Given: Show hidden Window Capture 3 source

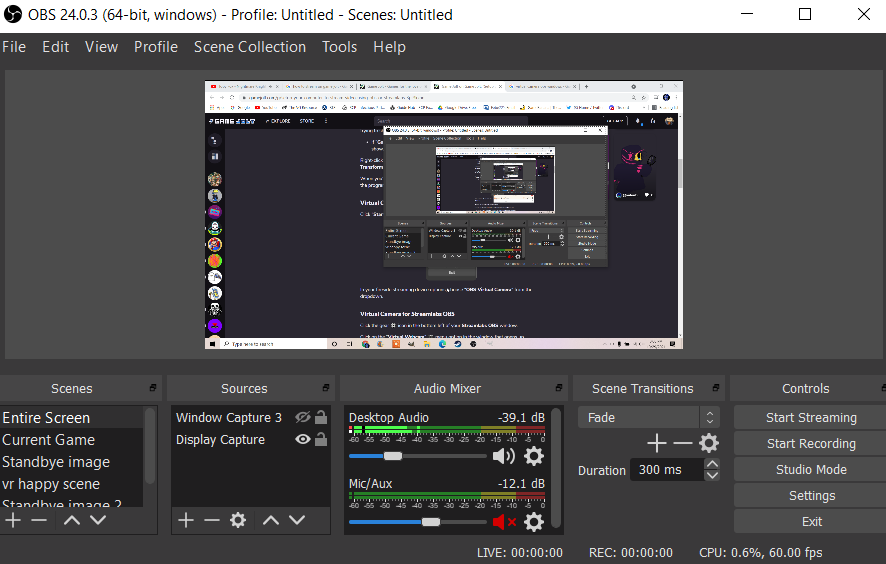Looking at the screenshot, I should pos(303,417).
